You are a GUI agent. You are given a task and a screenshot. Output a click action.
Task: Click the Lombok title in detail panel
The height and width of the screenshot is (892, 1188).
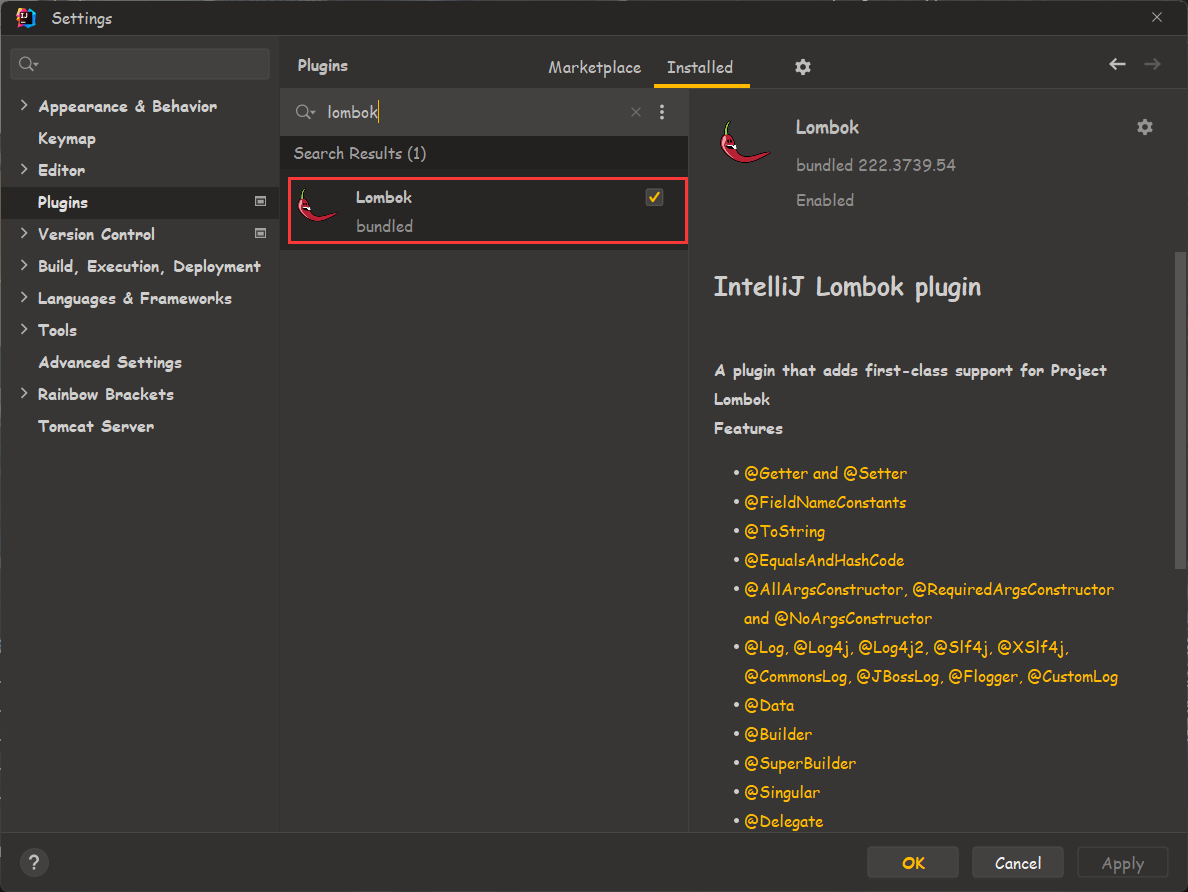[x=827, y=127]
